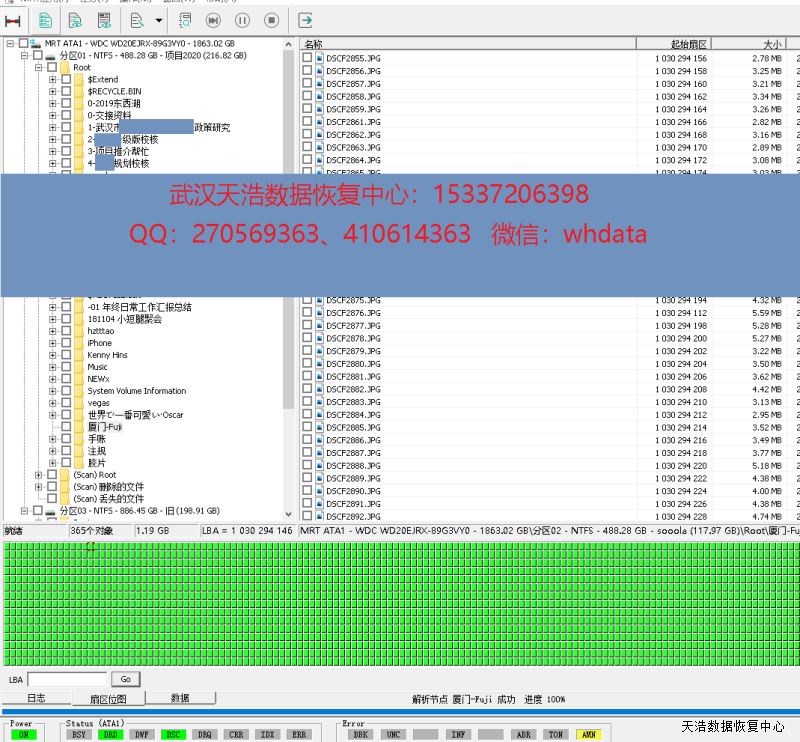Switch to the 数据 tab
Image resolution: width=800 pixels, height=742 pixels.
pos(180,698)
